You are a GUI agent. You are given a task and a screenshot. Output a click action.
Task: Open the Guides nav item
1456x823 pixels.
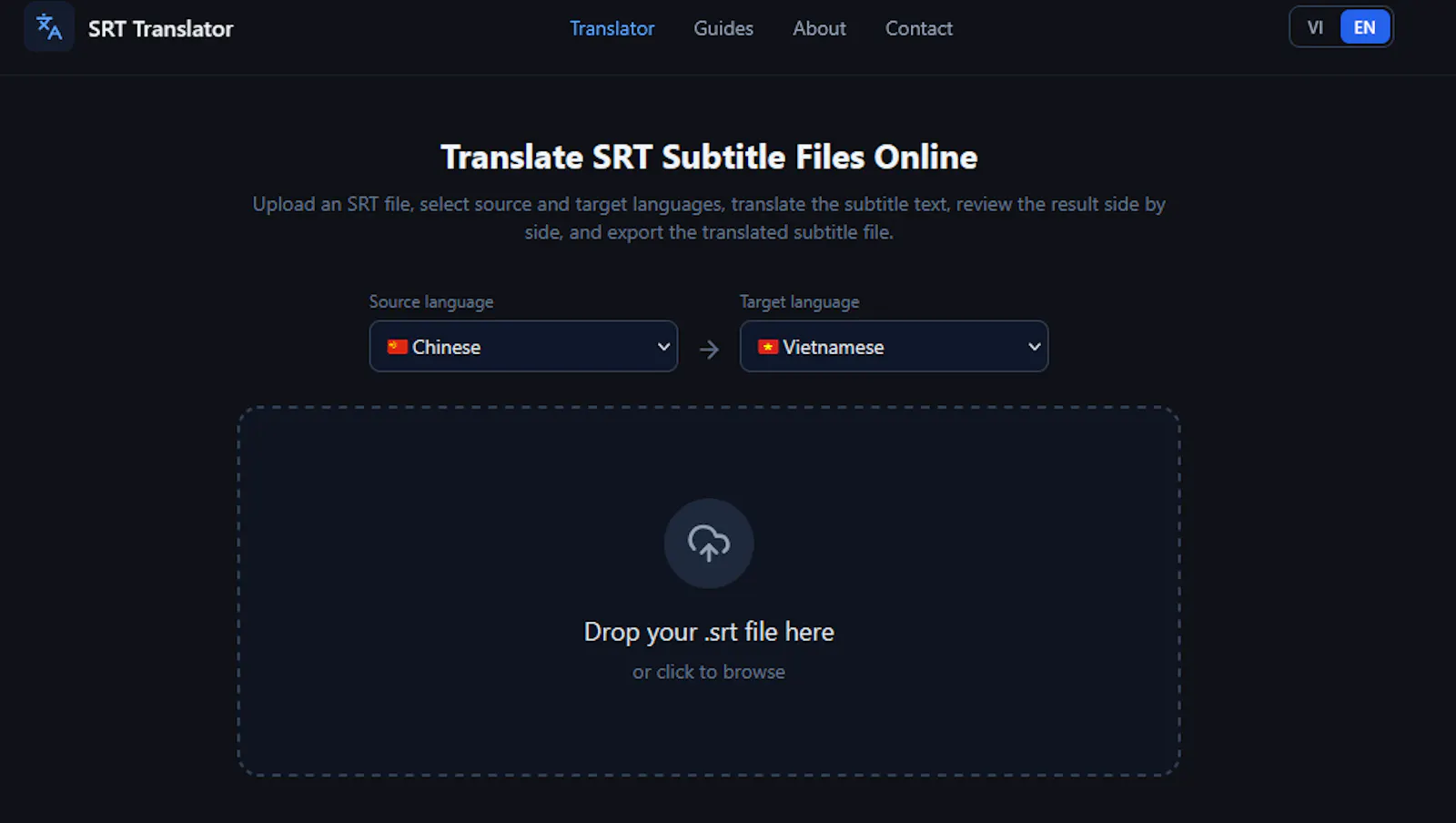(x=723, y=28)
